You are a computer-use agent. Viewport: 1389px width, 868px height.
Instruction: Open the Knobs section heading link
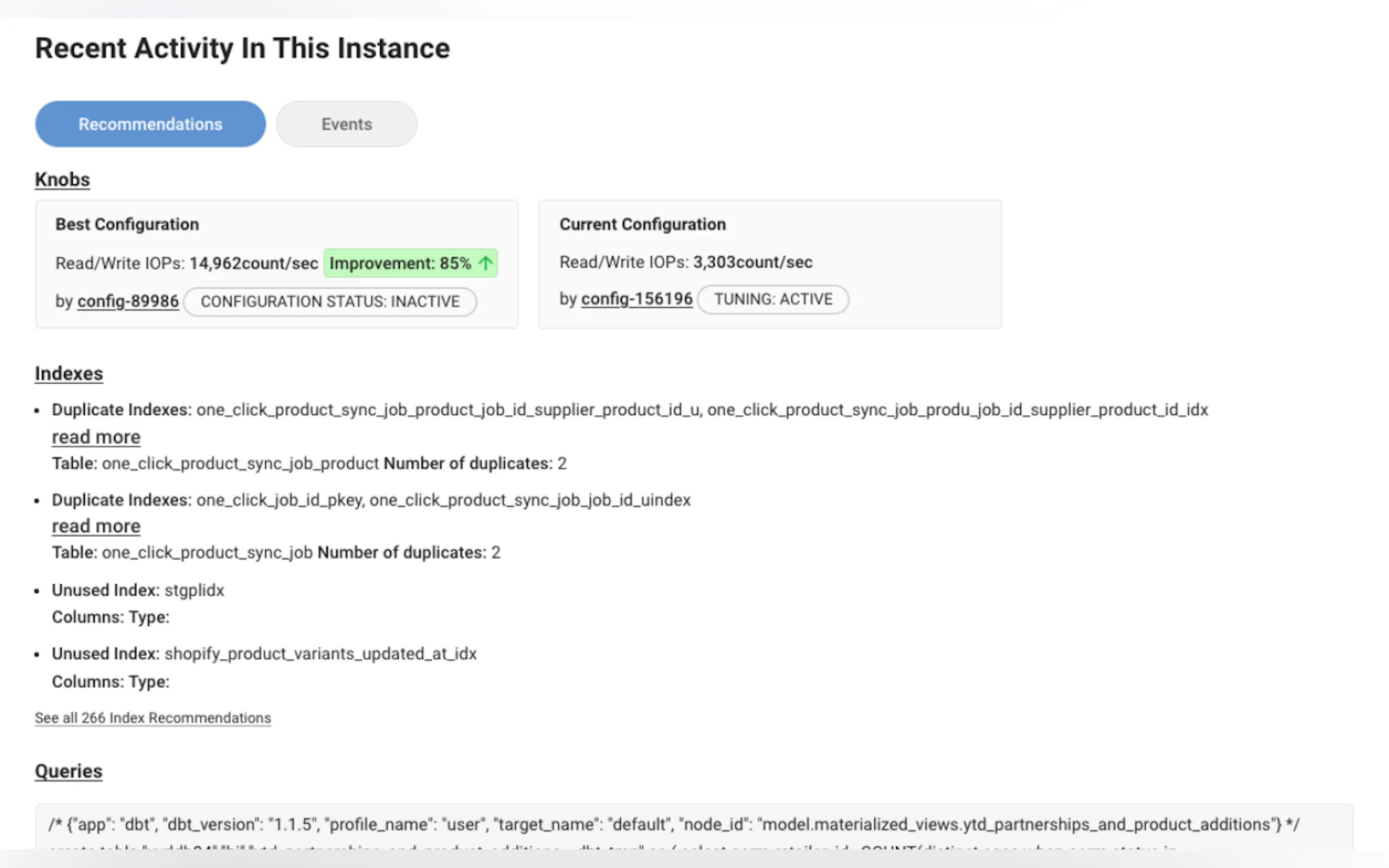tap(62, 180)
